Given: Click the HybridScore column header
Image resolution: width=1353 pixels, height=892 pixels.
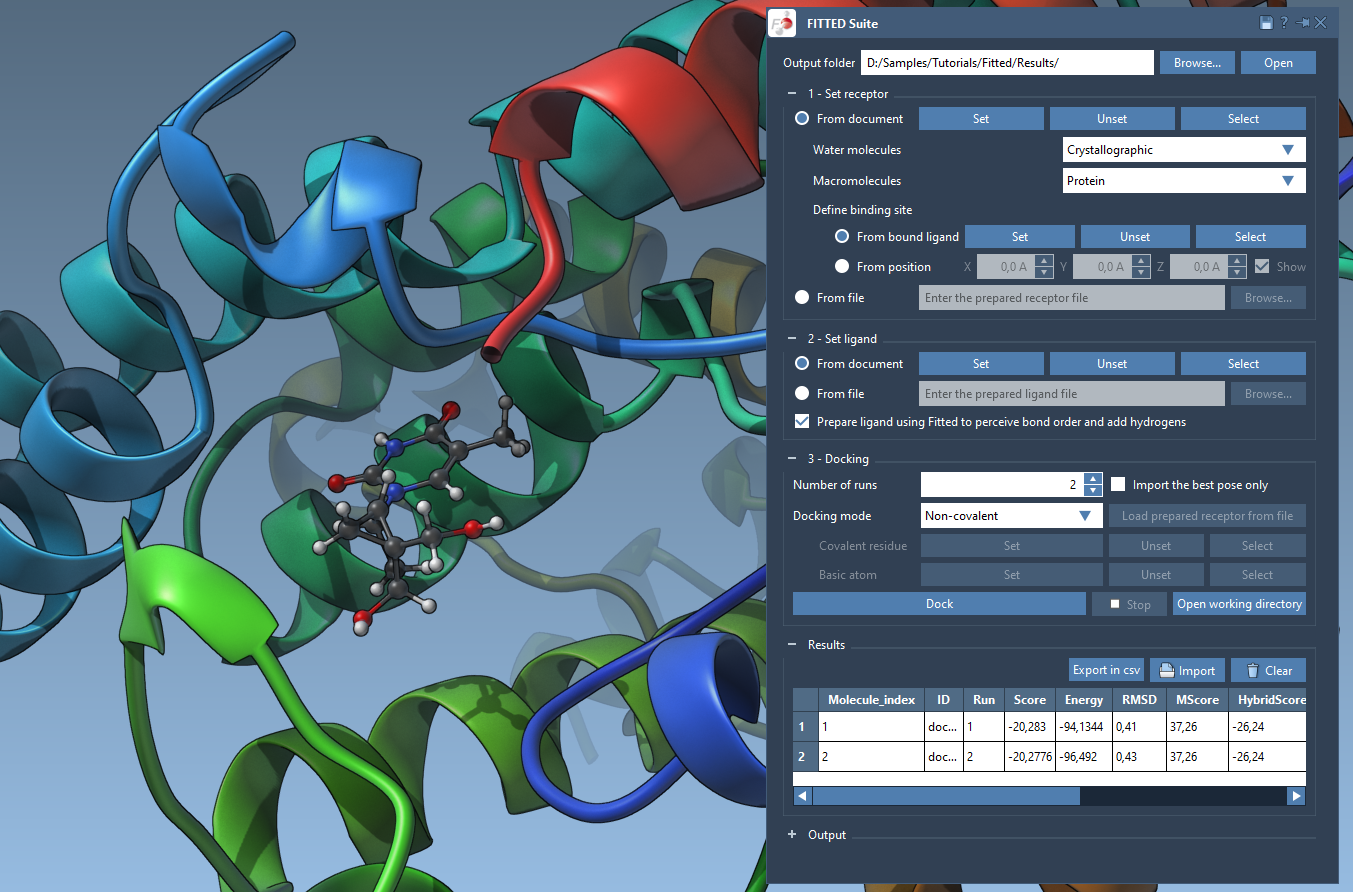Looking at the screenshot, I should 1267,700.
